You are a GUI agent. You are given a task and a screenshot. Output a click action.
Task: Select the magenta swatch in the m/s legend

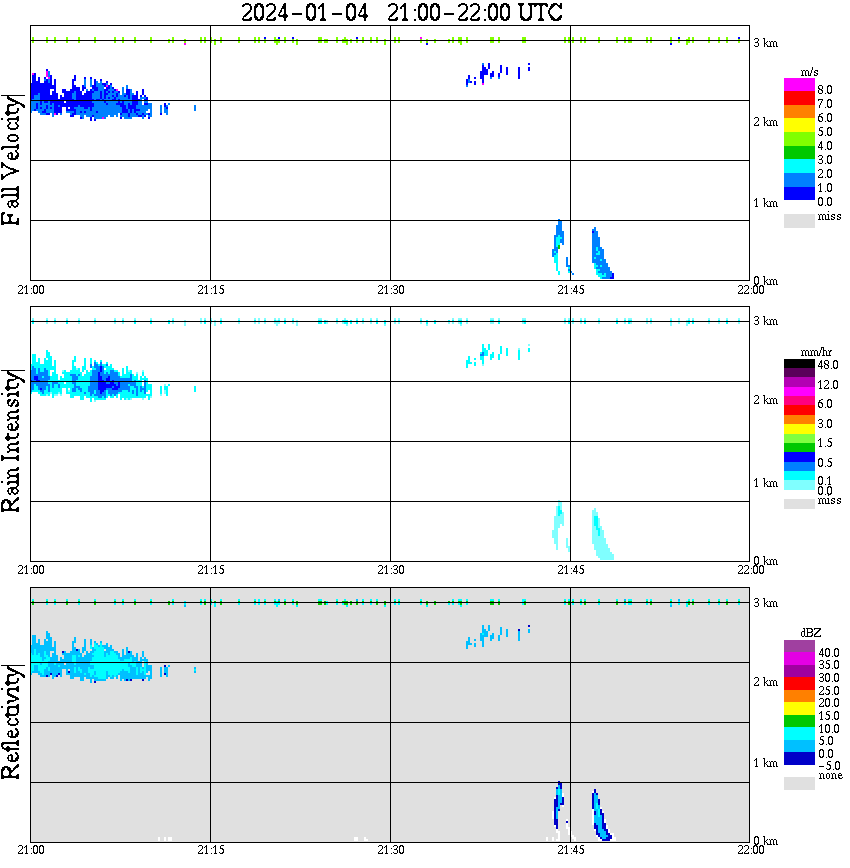(799, 85)
